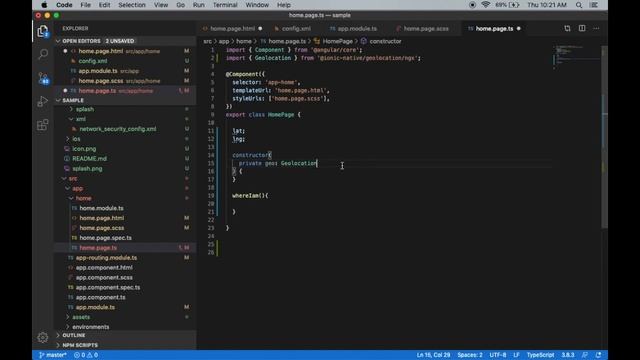Switch to the home.page.html tab
This screenshot has width=640, height=360.
[x=232, y=29]
